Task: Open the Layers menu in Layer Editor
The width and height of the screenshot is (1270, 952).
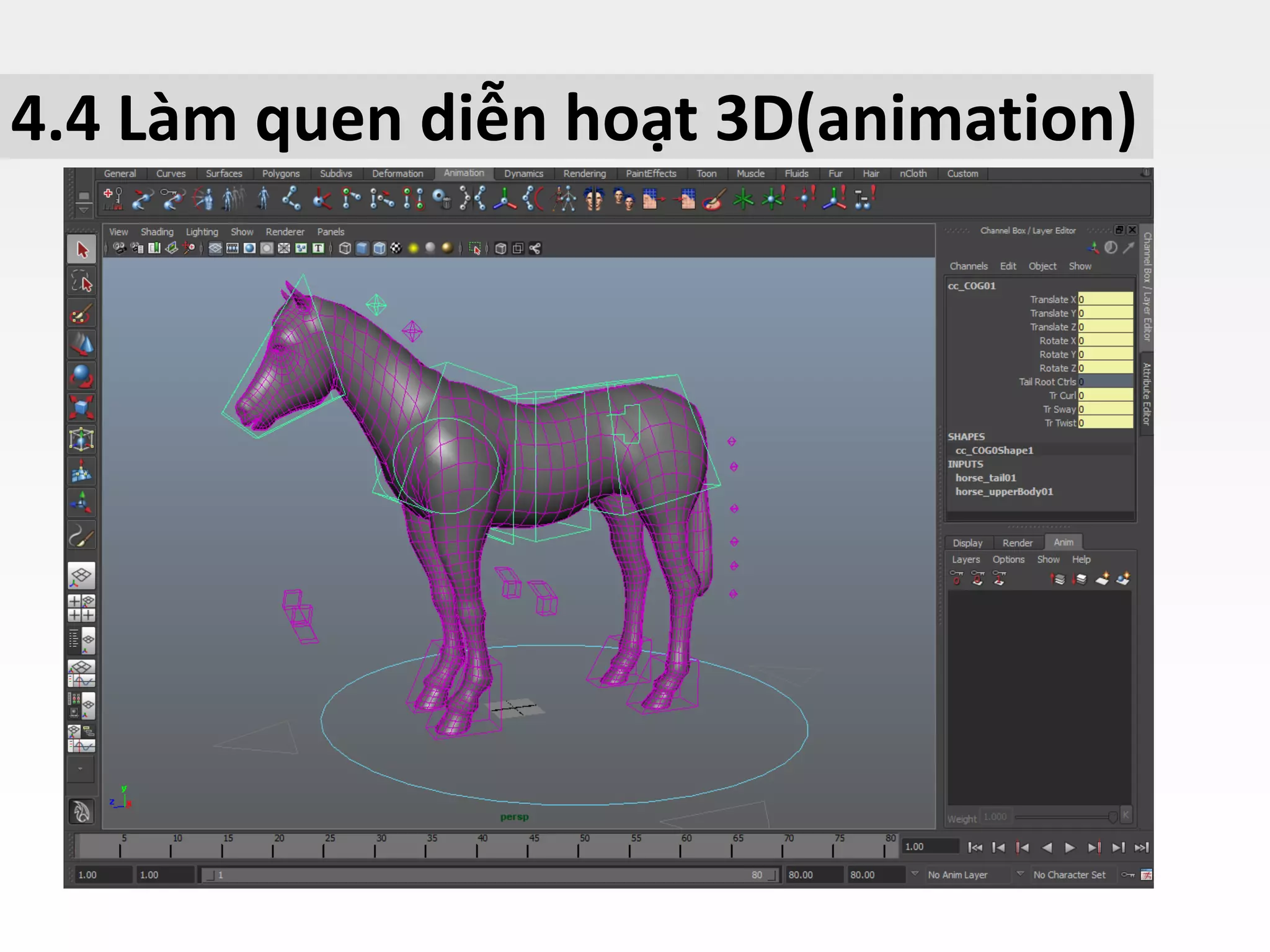Action: [x=966, y=559]
